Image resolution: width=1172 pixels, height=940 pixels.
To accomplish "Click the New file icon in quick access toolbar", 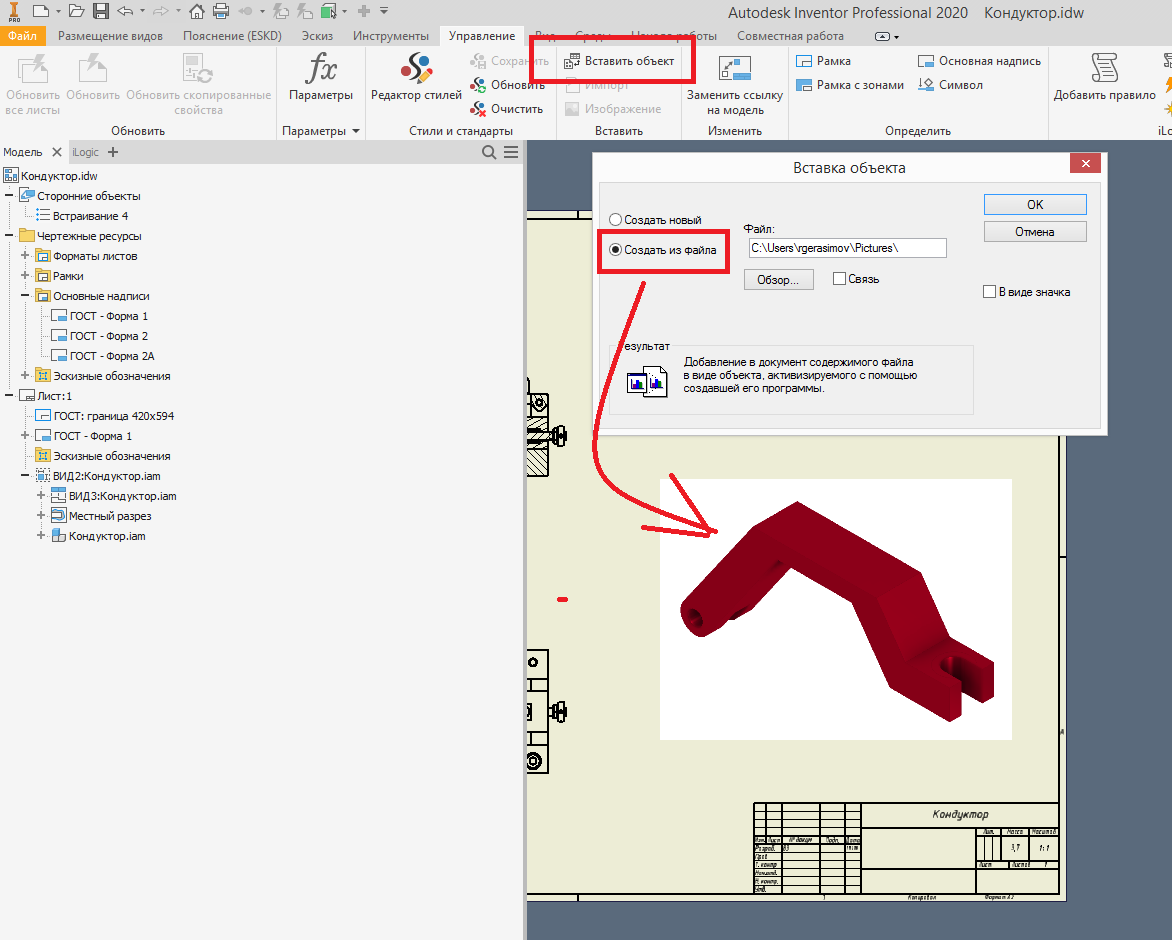I will [x=41, y=11].
